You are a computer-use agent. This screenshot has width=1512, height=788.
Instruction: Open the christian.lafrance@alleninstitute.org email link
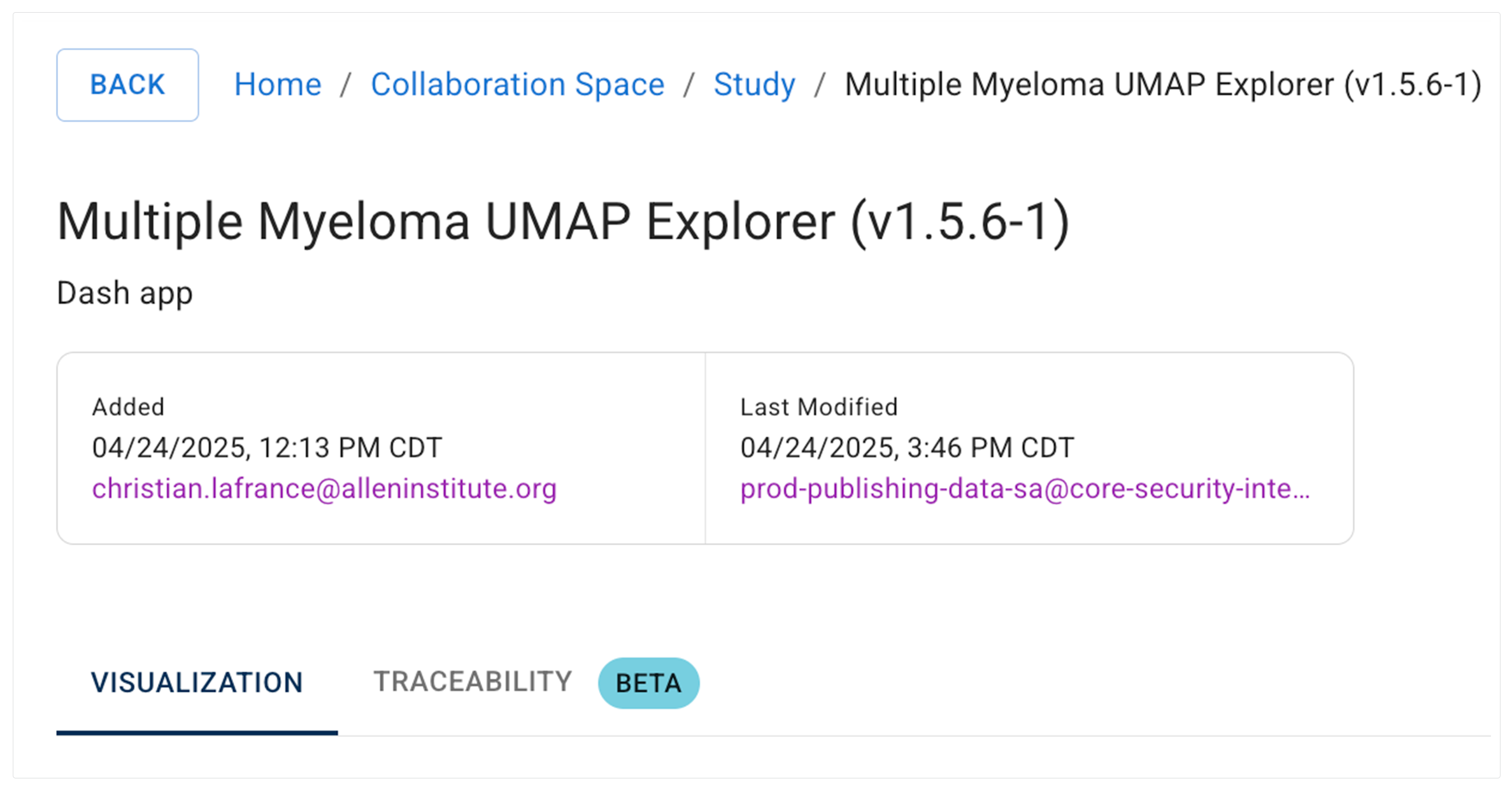point(324,489)
